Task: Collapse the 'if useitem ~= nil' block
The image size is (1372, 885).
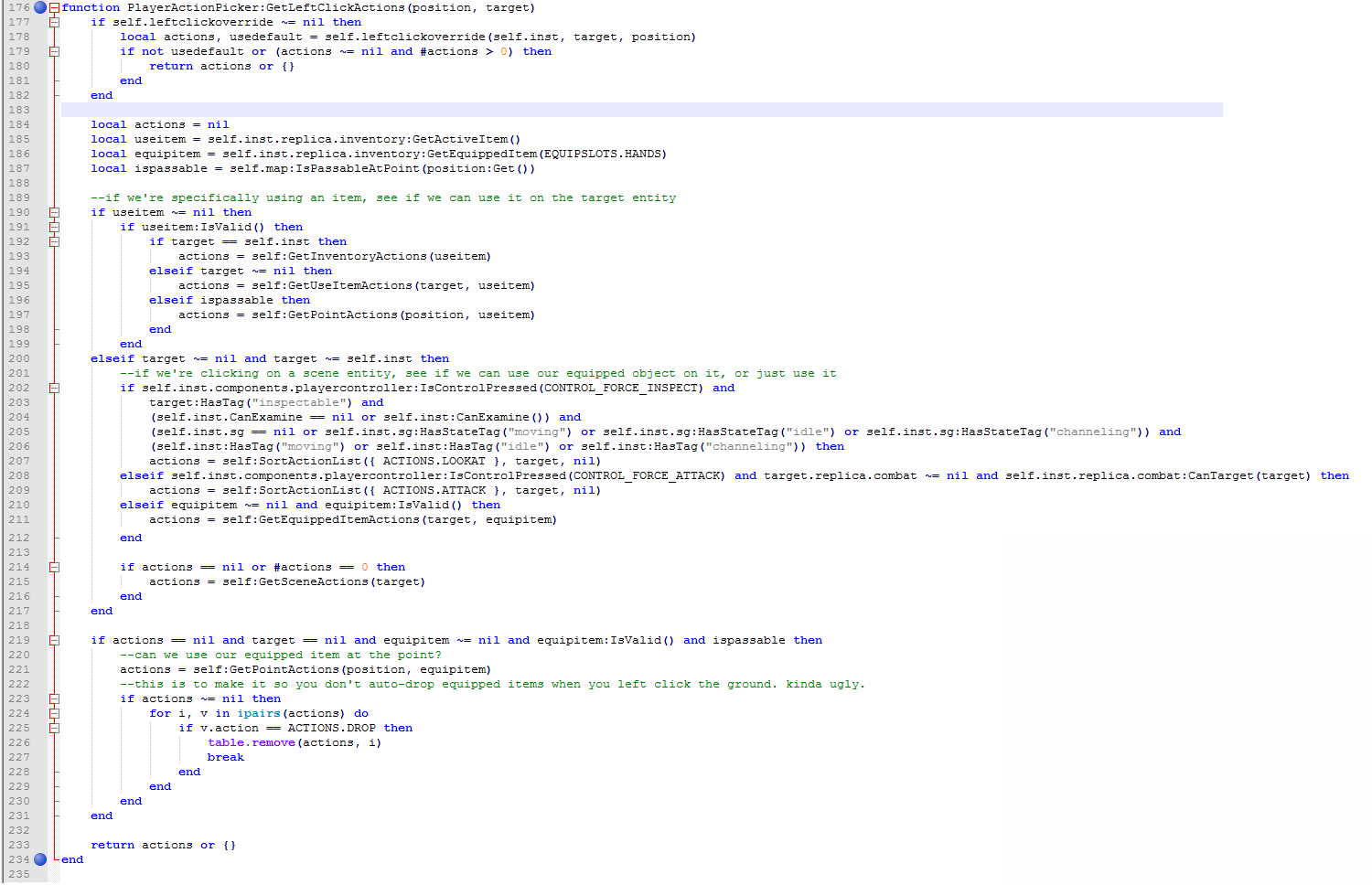Action: (x=54, y=212)
